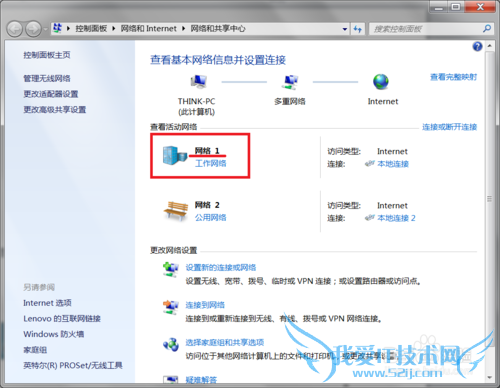Click the scroll up arrow of vertical scrollbar
The height and width of the screenshot is (388, 500).
pyautogui.click(x=489, y=45)
